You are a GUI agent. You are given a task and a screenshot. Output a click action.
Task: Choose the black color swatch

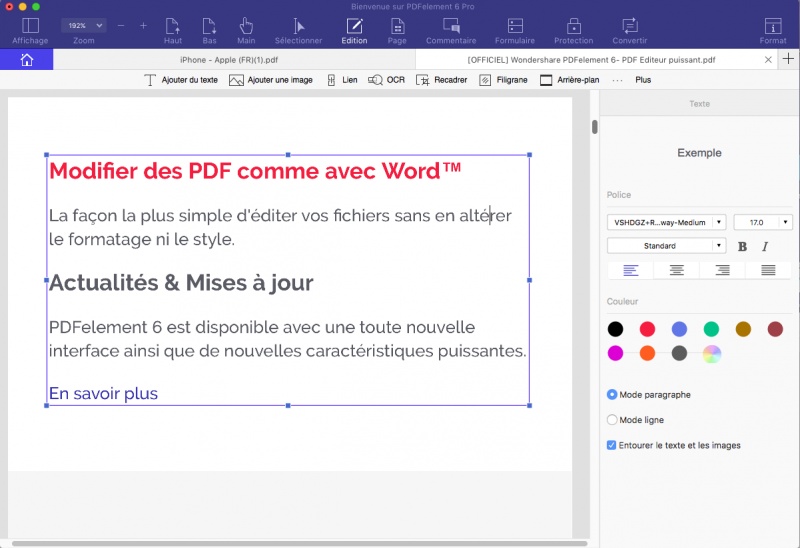615,329
